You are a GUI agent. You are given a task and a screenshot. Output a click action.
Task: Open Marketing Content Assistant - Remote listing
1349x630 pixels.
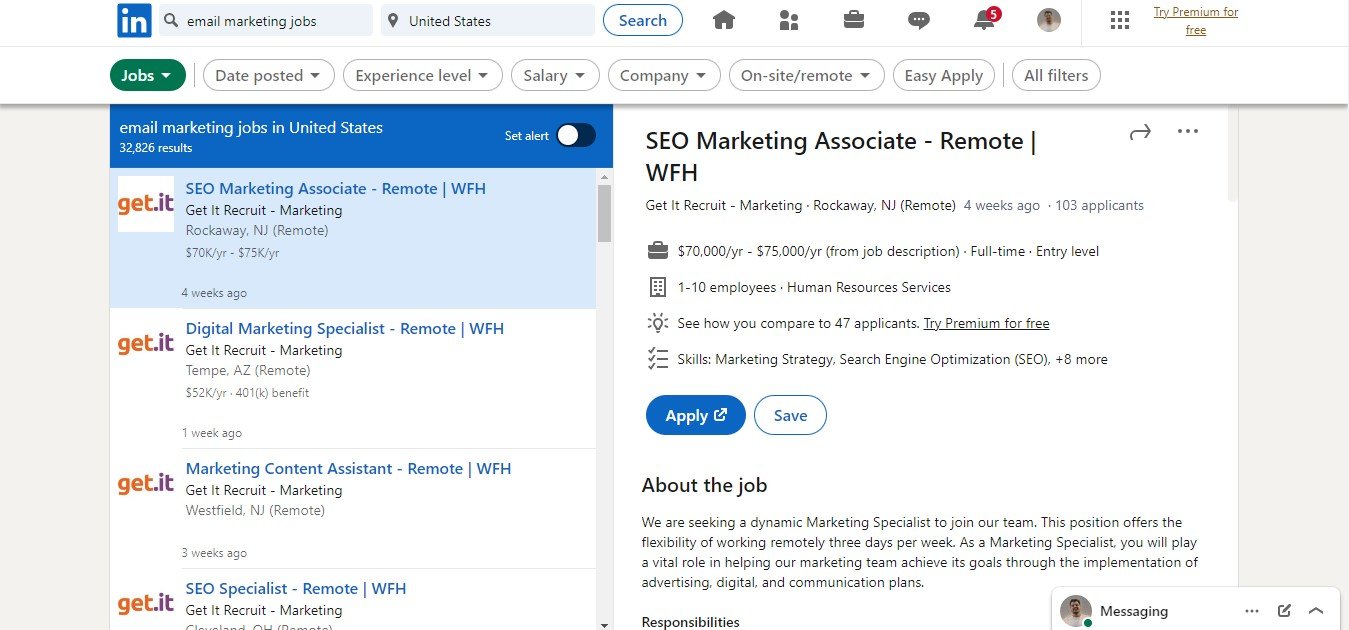click(x=348, y=468)
